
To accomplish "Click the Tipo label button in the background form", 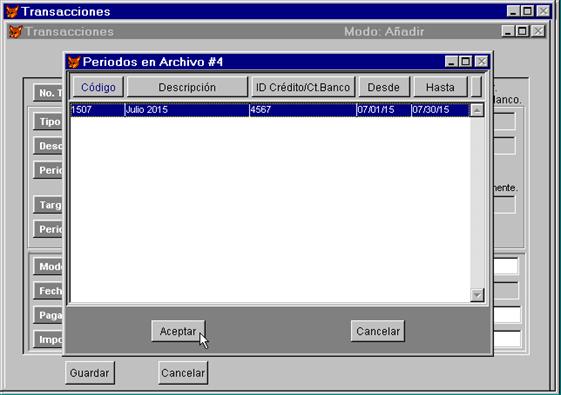I will tap(49, 122).
